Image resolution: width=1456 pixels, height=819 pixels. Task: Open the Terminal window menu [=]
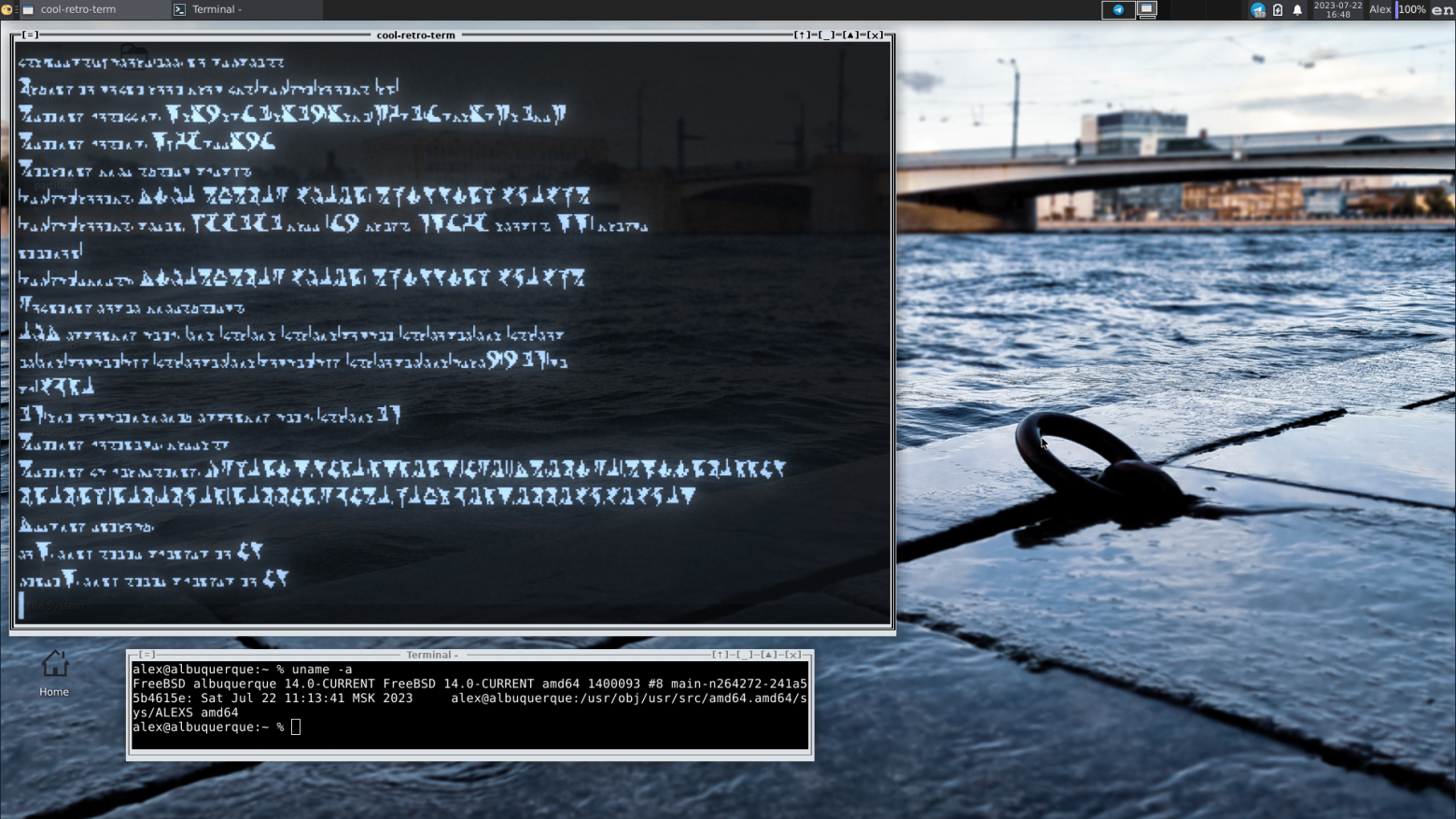tap(147, 655)
